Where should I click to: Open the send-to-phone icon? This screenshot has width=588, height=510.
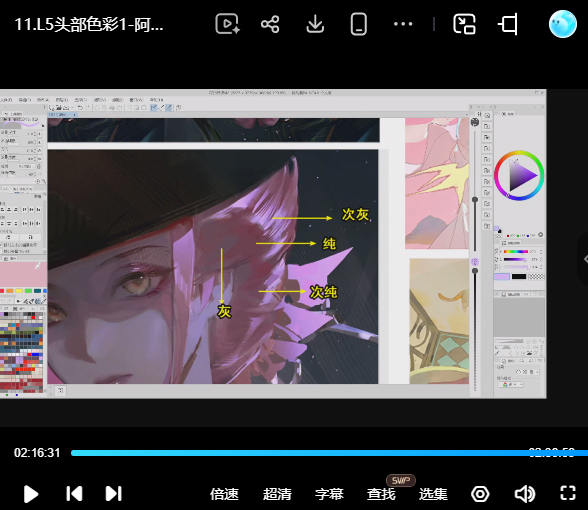[358, 24]
